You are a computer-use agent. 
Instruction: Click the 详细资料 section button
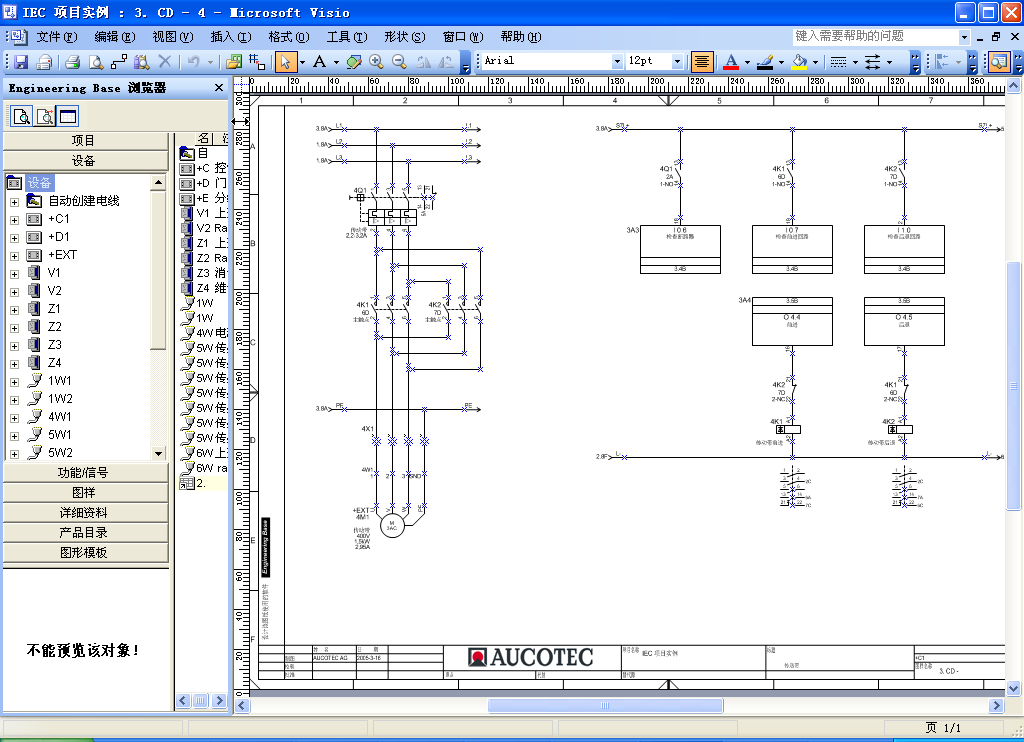(x=86, y=513)
